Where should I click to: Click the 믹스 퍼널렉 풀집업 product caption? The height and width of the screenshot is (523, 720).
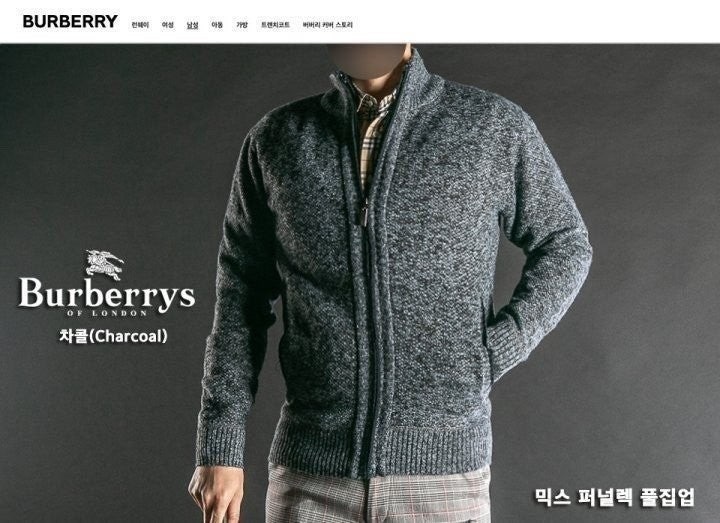coord(614,497)
